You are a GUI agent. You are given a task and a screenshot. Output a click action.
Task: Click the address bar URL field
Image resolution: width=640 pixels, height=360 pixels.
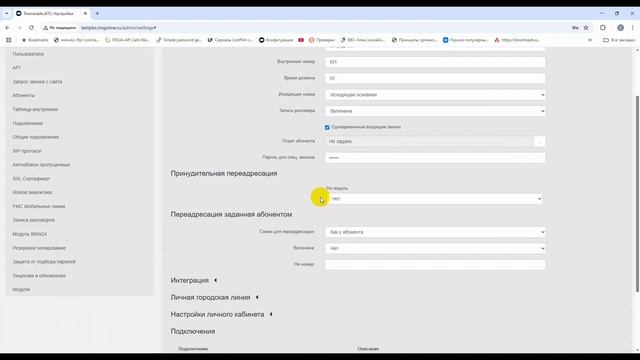pos(318,28)
